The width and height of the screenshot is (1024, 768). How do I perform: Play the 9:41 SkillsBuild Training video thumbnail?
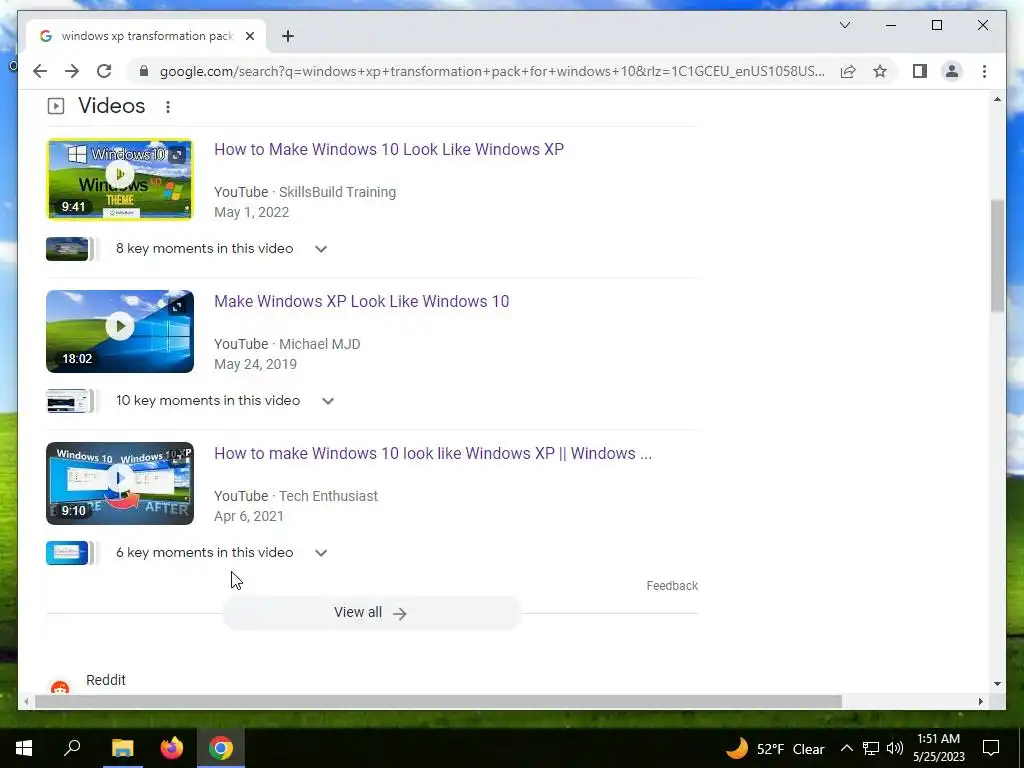pos(120,179)
